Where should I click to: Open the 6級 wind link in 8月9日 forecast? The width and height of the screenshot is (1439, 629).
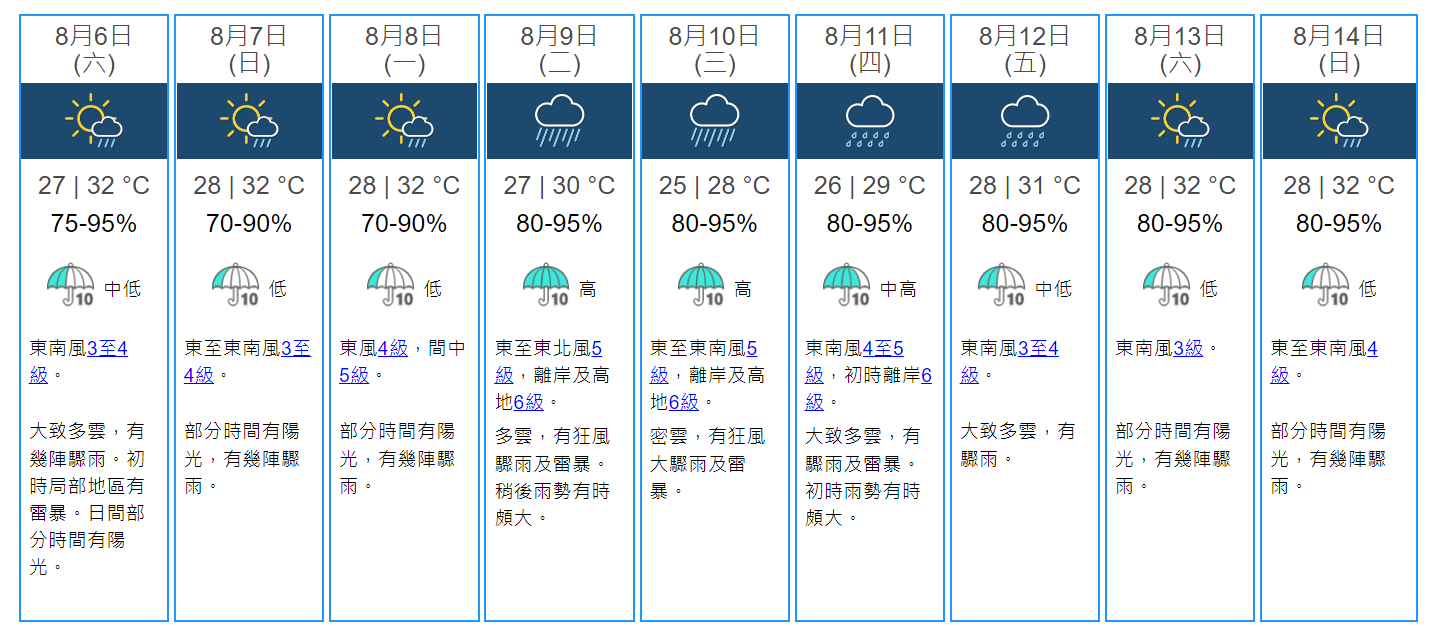(x=529, y=402)
